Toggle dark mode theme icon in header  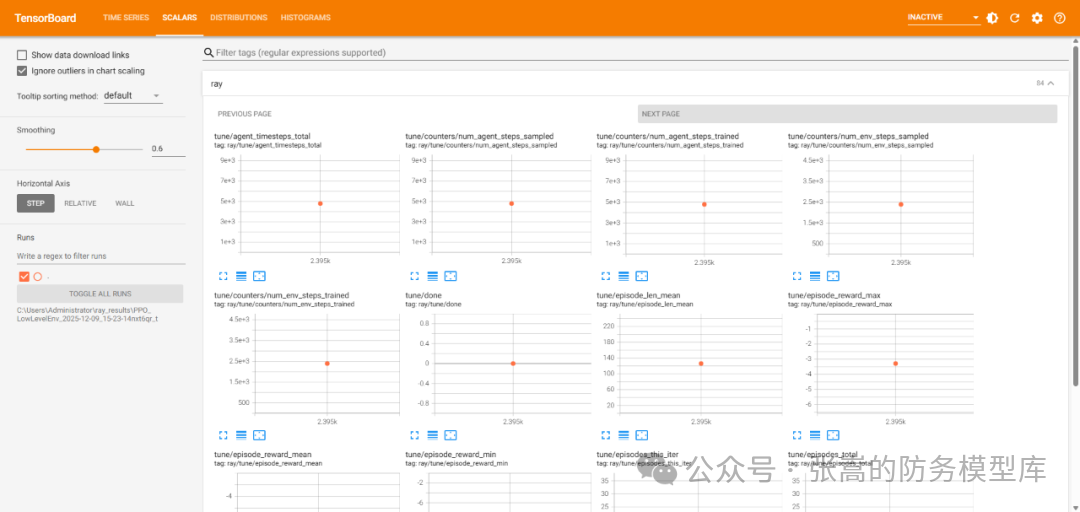click(992, 18)
